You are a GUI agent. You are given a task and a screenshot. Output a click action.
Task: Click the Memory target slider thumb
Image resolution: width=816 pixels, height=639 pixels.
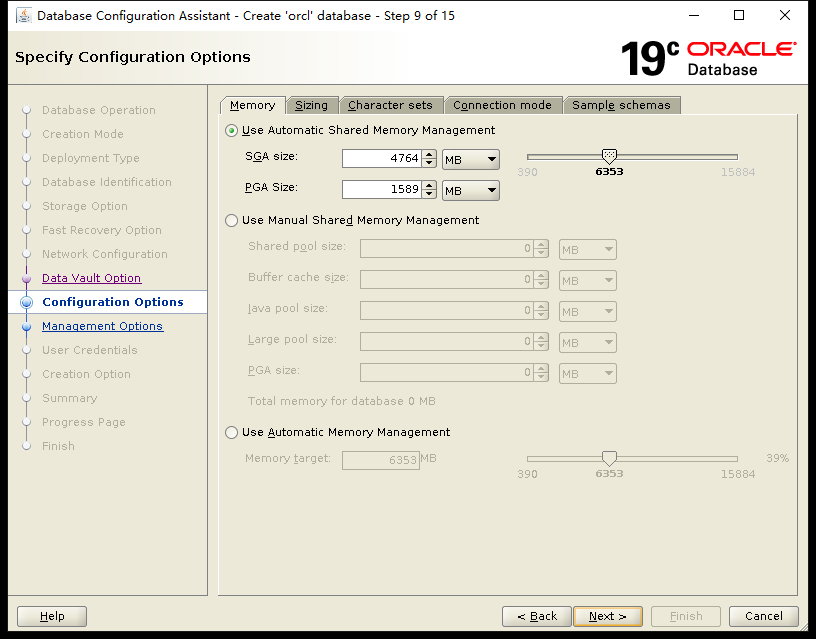(x=609, y=458)
